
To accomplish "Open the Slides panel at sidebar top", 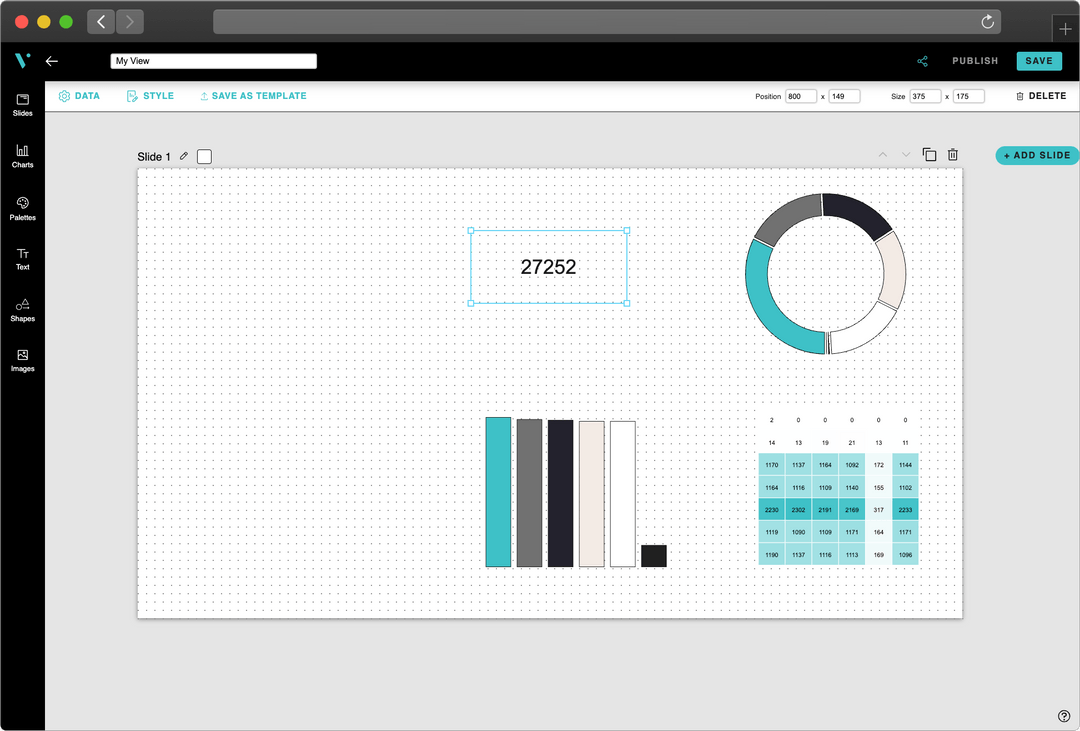I will pyautogui.click(x=21, y=105).
